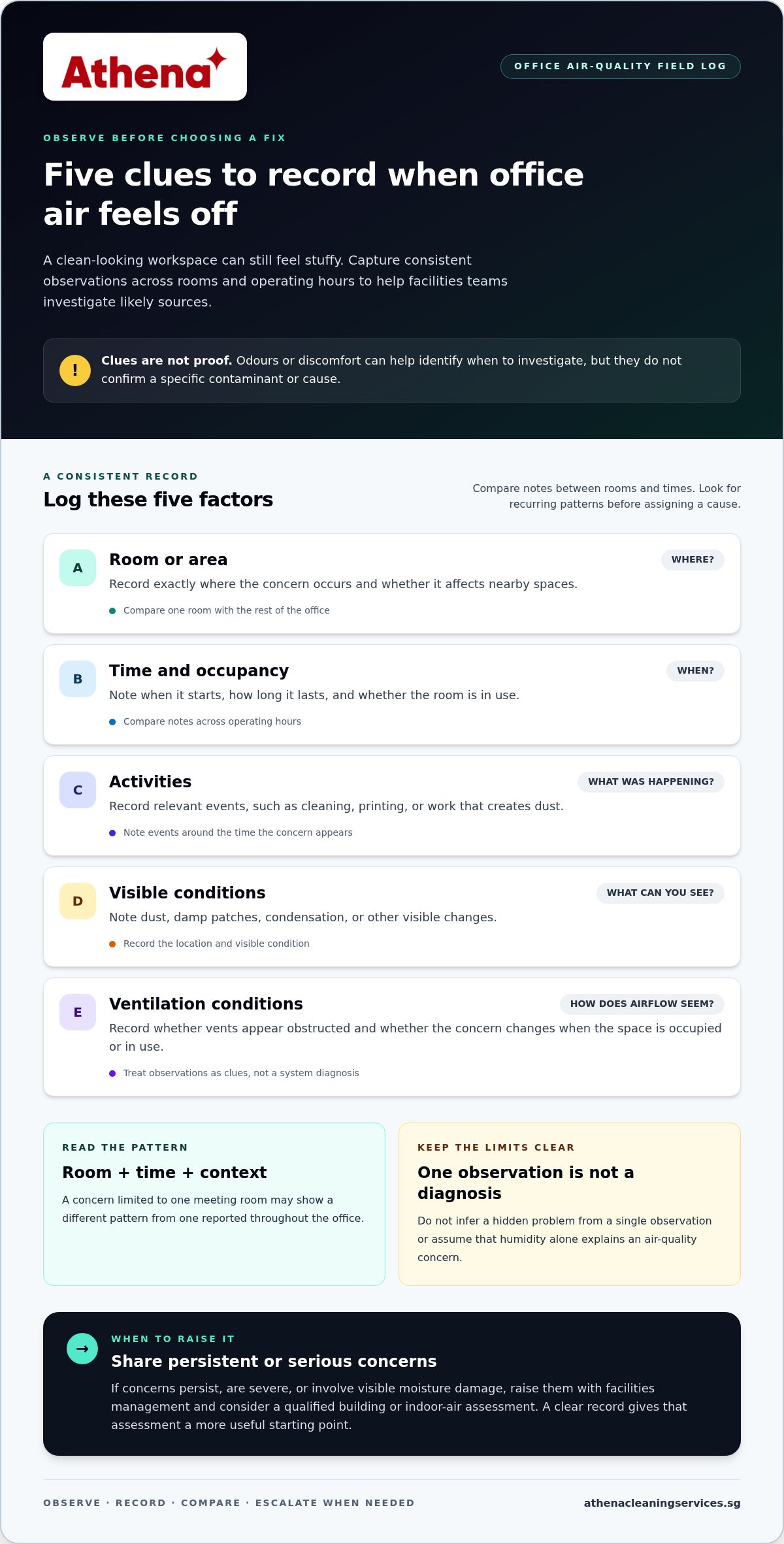Screen dimensions: 784x1544
Task: Select the letter B badge icon
Action: tap(78, 679)
